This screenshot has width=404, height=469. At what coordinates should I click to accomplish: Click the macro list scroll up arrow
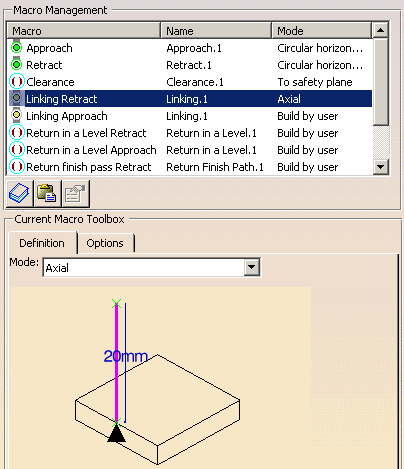(380, 30)
